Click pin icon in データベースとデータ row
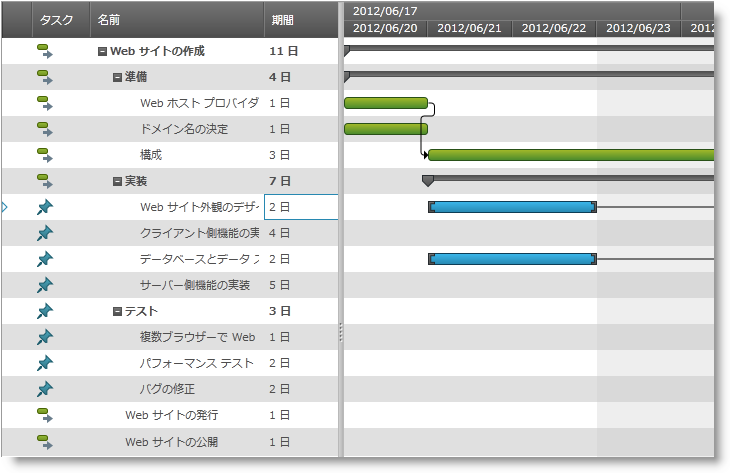The height and width of the screenshot is (473, 730). click(45, 259)
